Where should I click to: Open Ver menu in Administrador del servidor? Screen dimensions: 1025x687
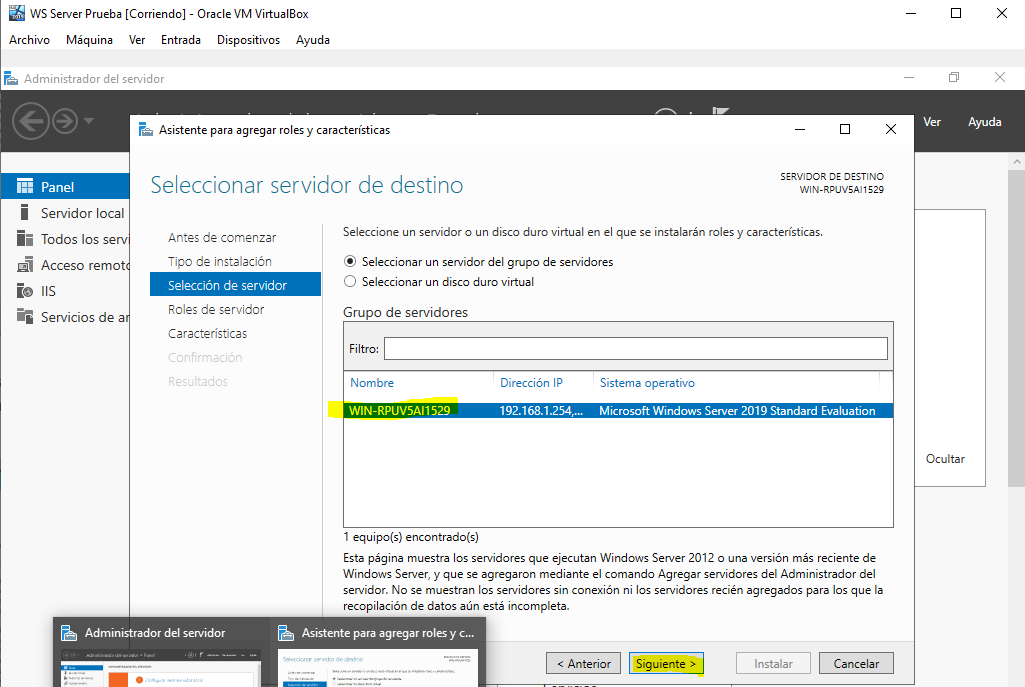click(932, 122)
